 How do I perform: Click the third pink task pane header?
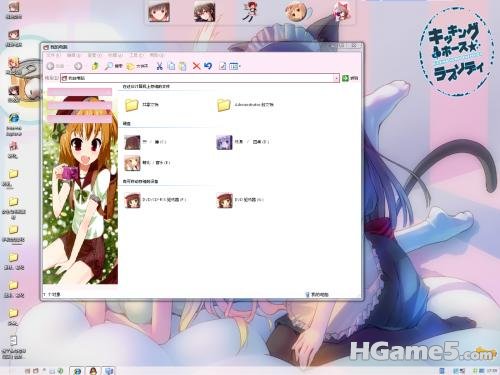click(x=79, y=119)
